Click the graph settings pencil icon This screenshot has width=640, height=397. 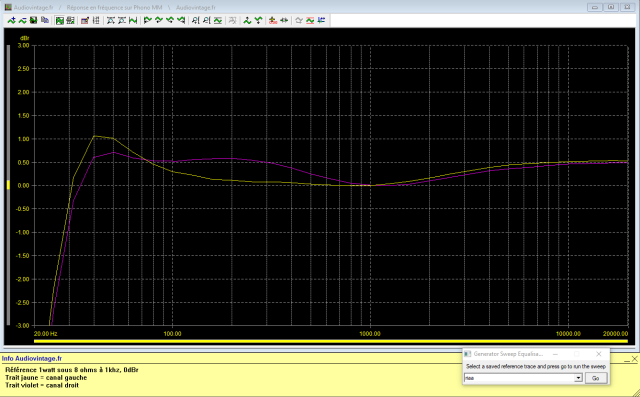pyautogui.click(x=84, y=20)
